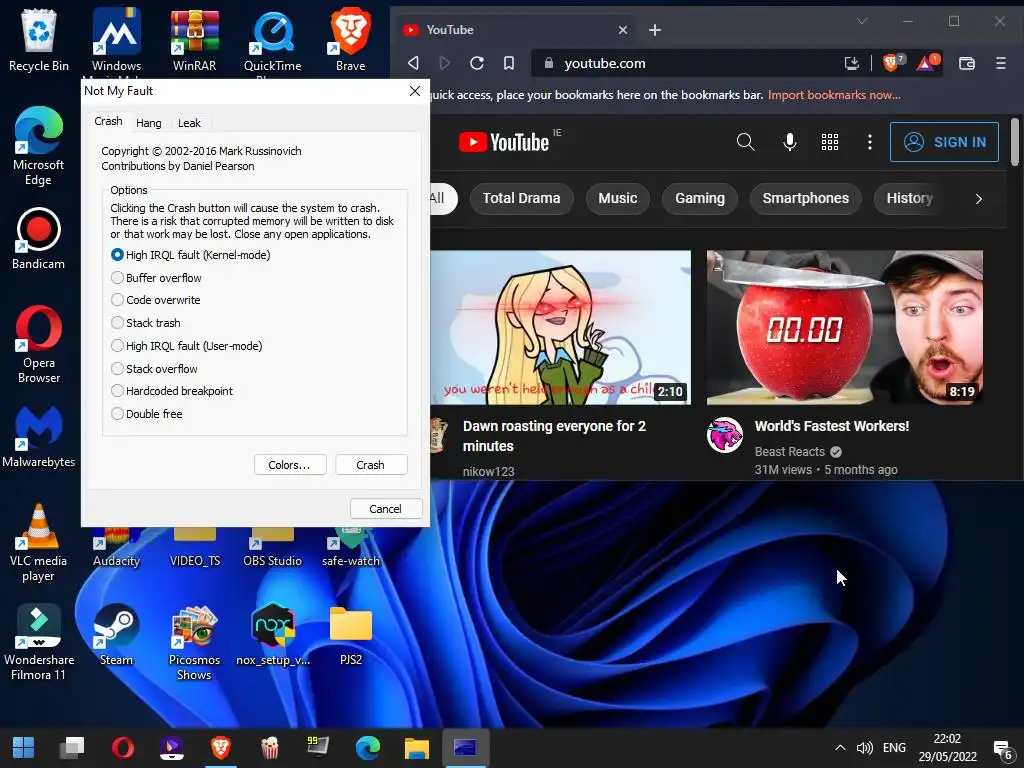Select Code overwrite radio option

[x=156, y=300]
